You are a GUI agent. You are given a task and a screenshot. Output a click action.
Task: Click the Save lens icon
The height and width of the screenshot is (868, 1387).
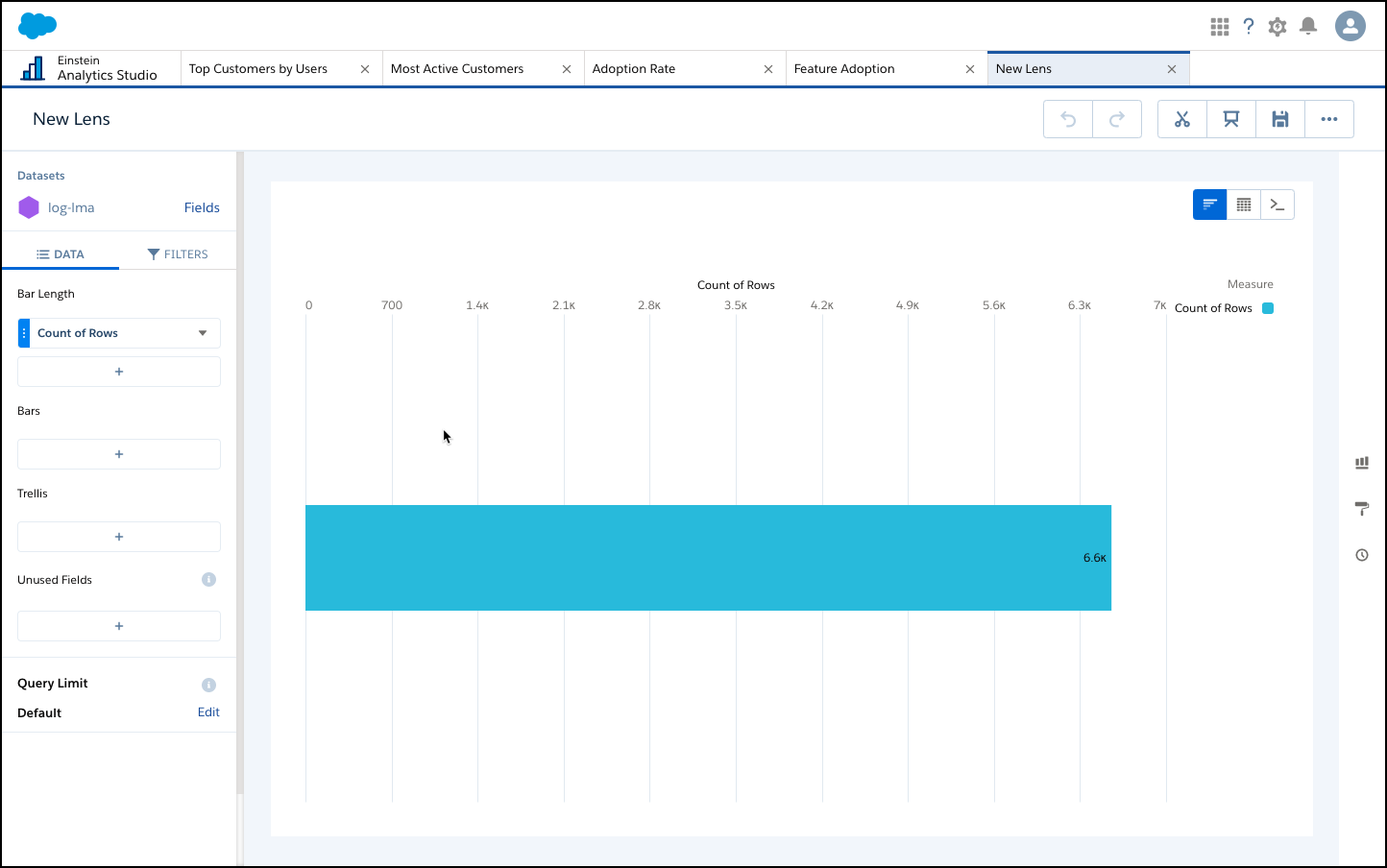pyautogui.click(x=1279, y=119)
